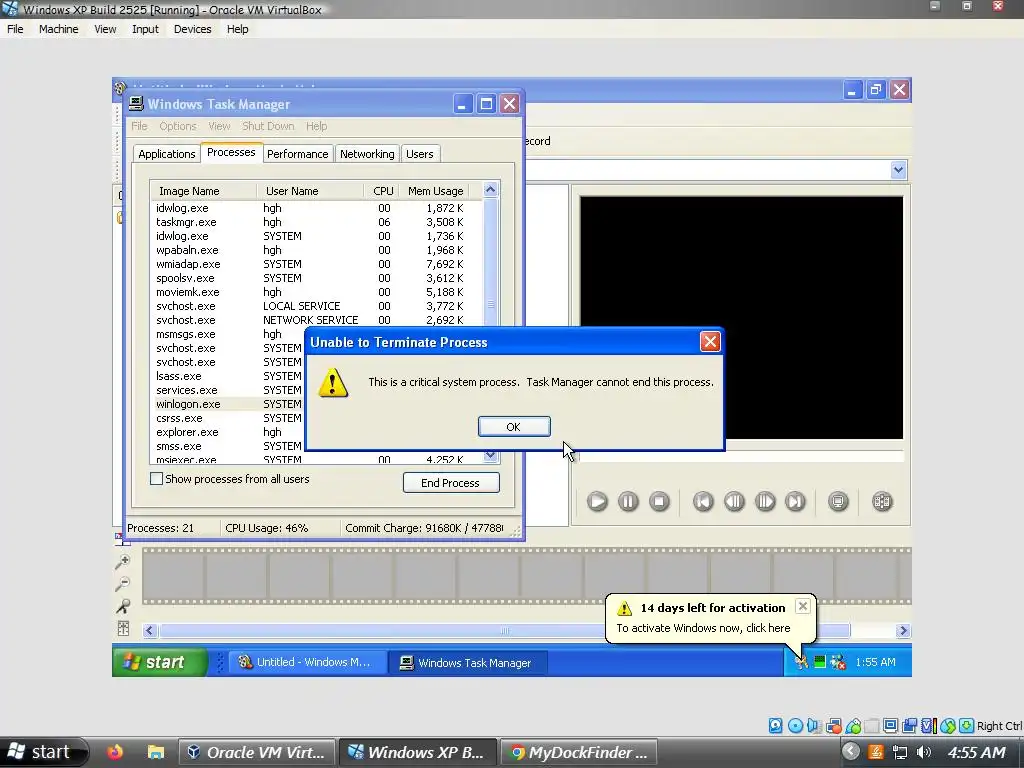Select the winlogon.exe process row

tap(227, 404)
